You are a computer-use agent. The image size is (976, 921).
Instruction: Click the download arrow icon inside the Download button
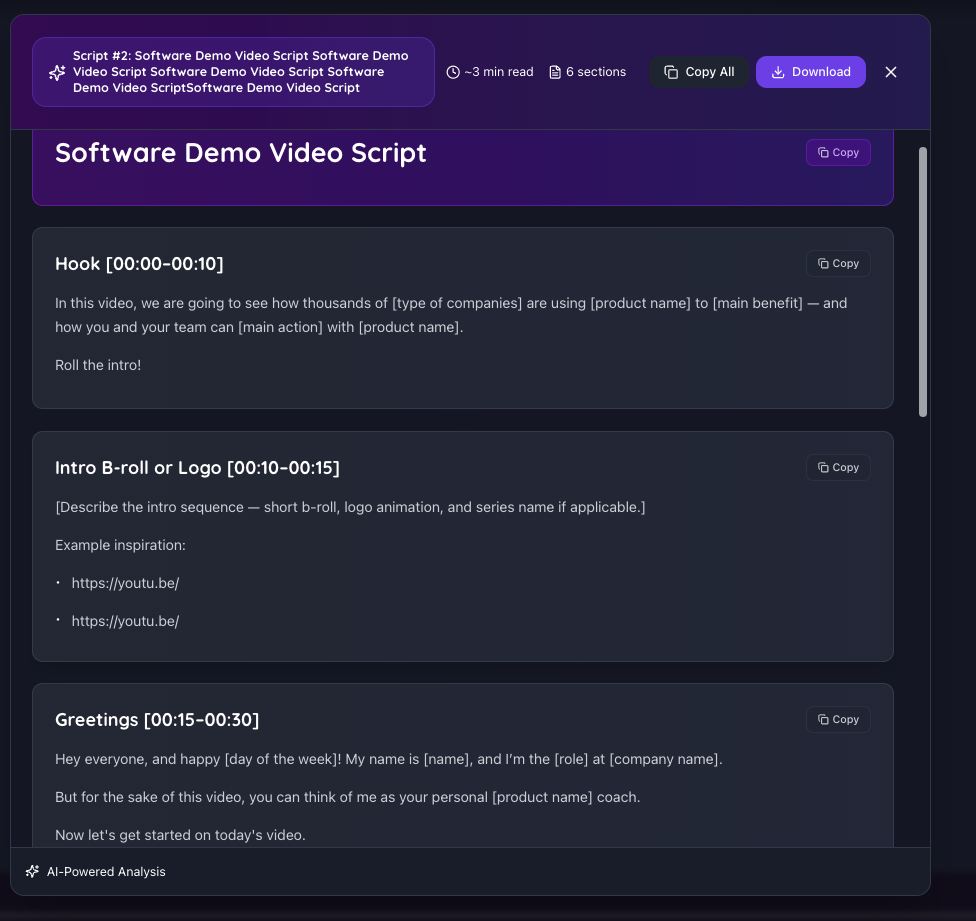(777, 71)
